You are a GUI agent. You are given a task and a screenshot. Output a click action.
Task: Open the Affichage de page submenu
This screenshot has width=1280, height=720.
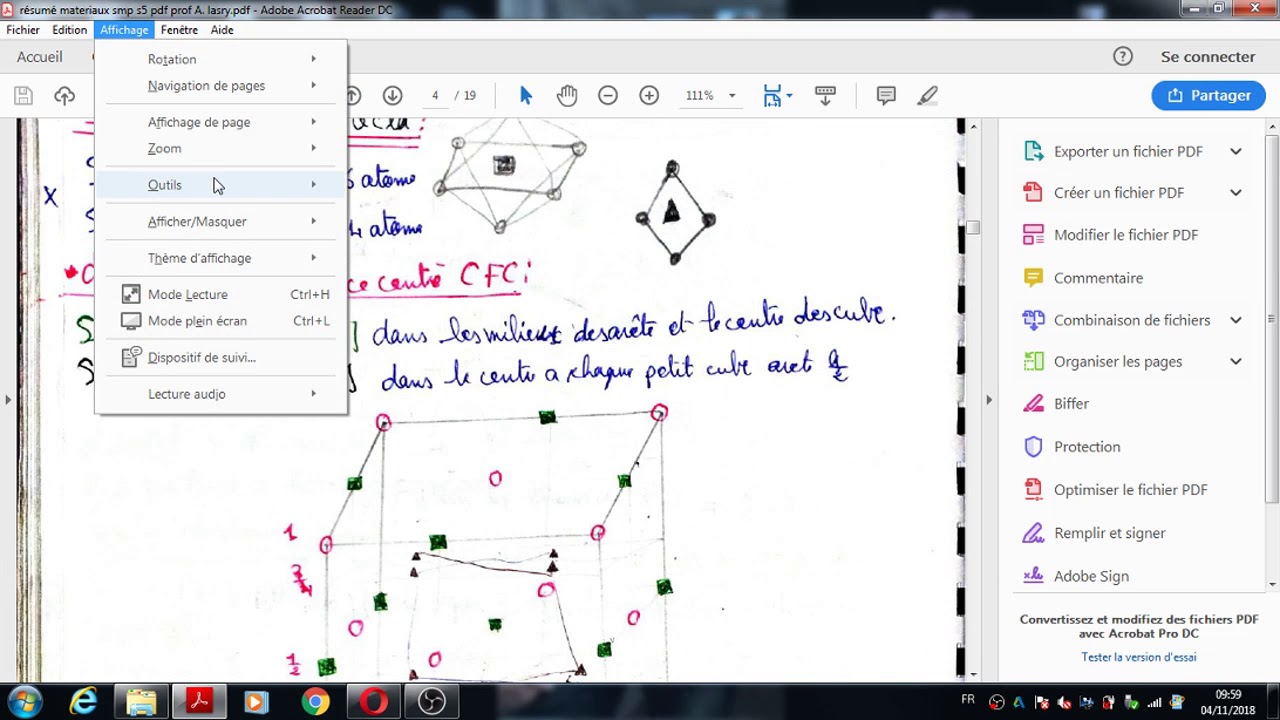pos(221,122)
